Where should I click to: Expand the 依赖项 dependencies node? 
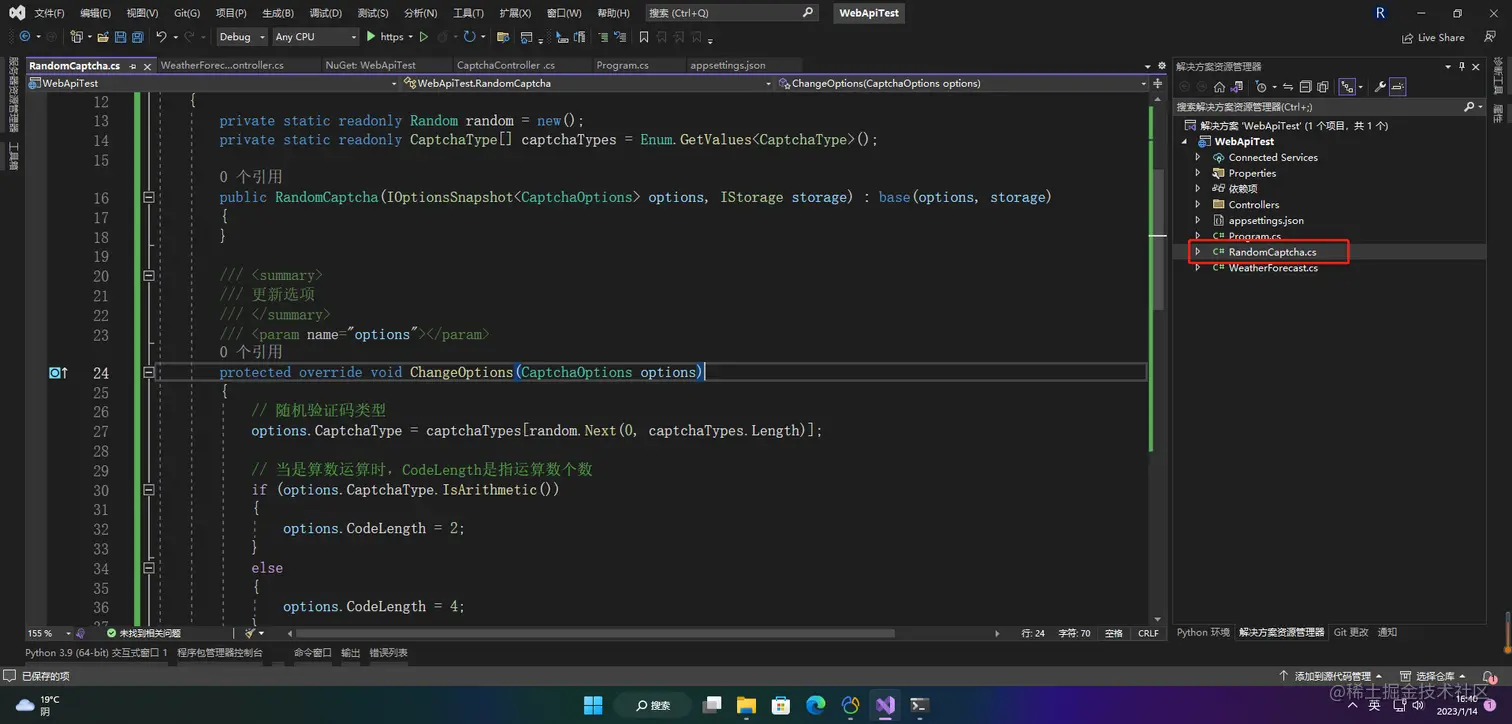point(1198,188)
